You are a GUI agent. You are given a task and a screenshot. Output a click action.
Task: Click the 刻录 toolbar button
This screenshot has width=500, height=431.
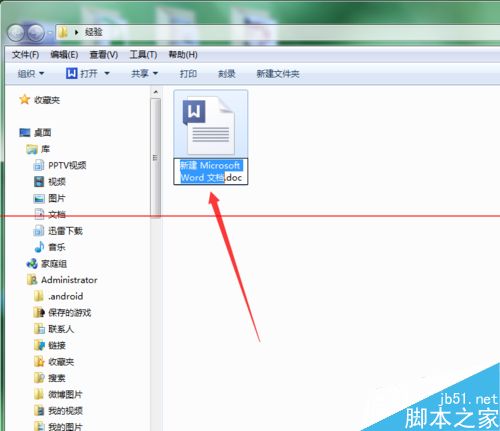coord(227,73)
